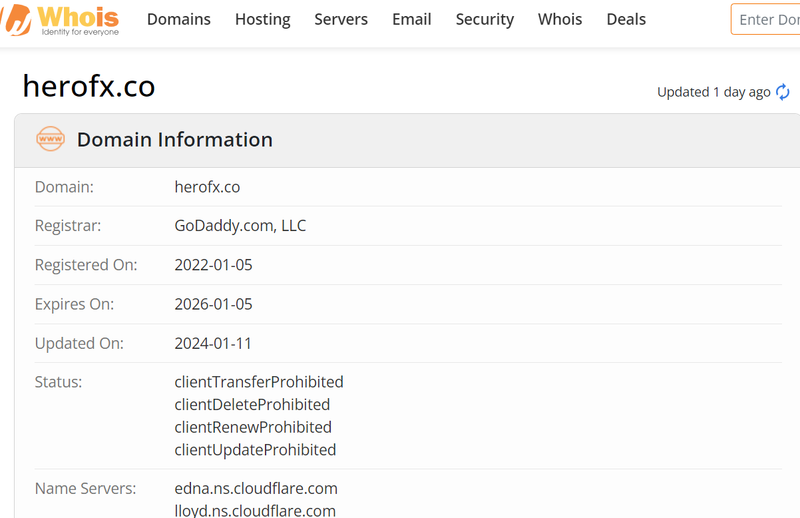
Task: Click the Expires On: label
Action: (74, 304)
